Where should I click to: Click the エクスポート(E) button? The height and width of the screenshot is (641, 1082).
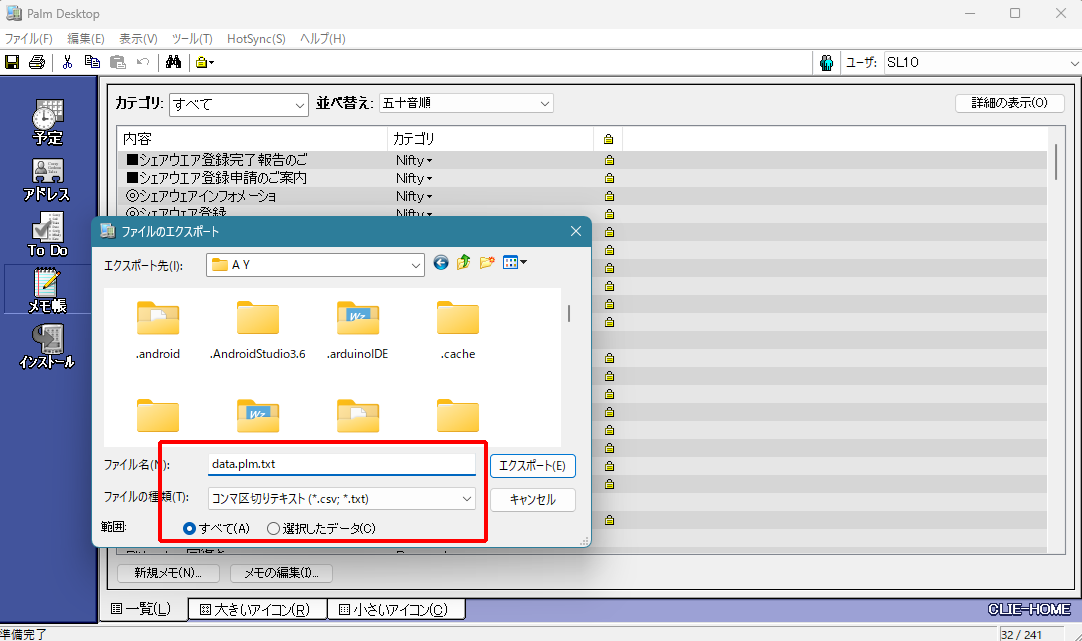coord(533,466)
